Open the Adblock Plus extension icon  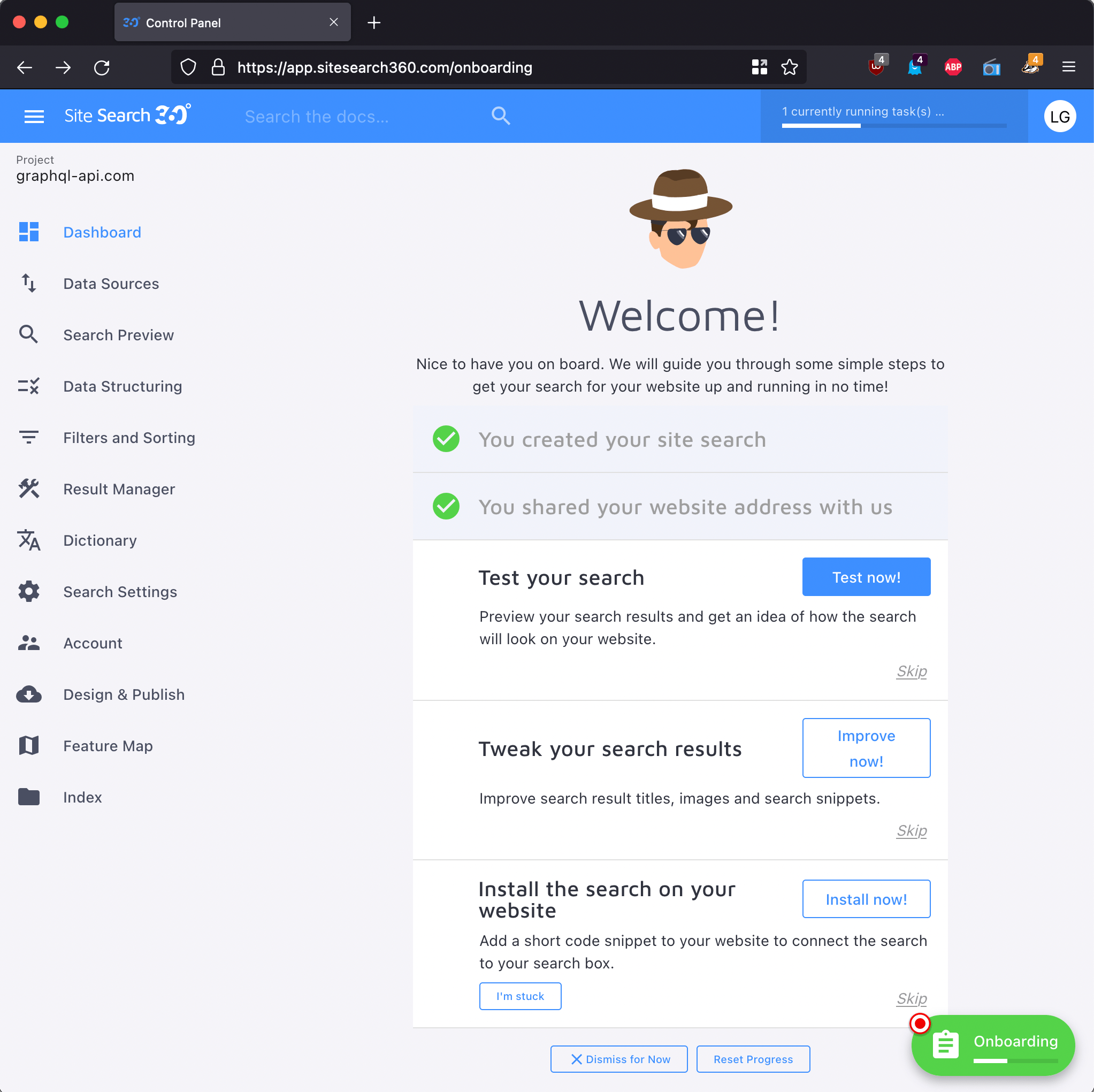coord(953,66)
